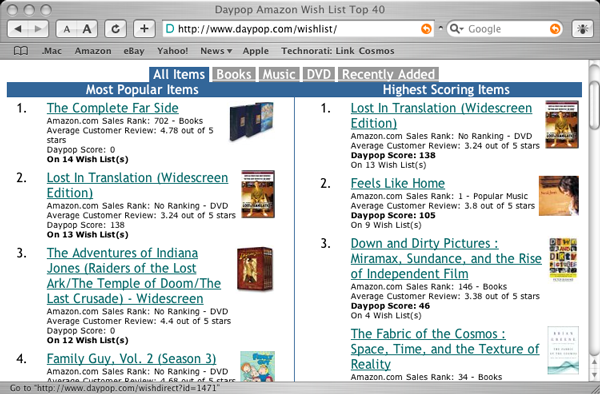
Task: Open the Feels Like Home link
Action: pyautogui.click(x=398, y=184)
